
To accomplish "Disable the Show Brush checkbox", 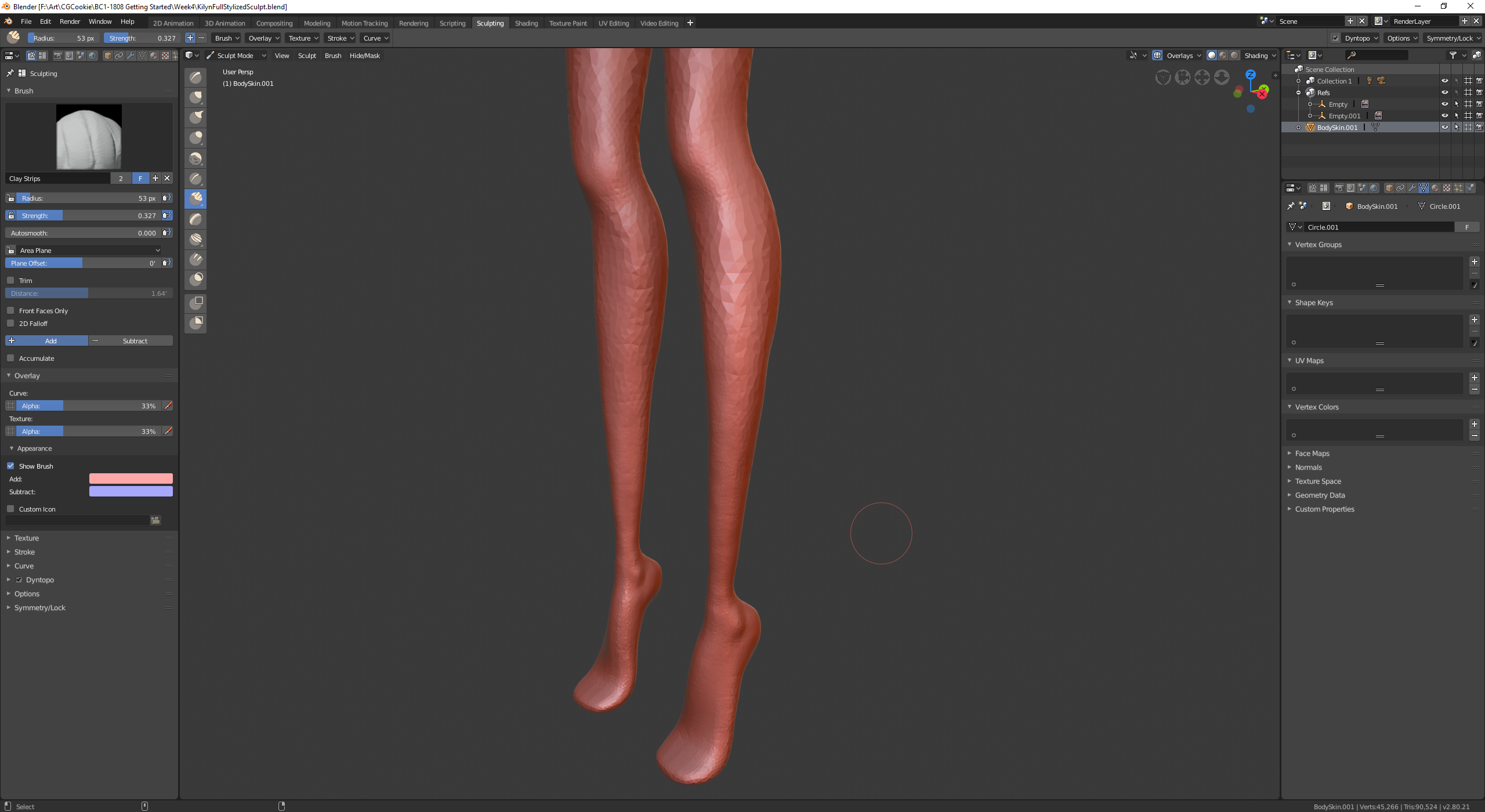I will pyautogui.click(x=11, y=466).
